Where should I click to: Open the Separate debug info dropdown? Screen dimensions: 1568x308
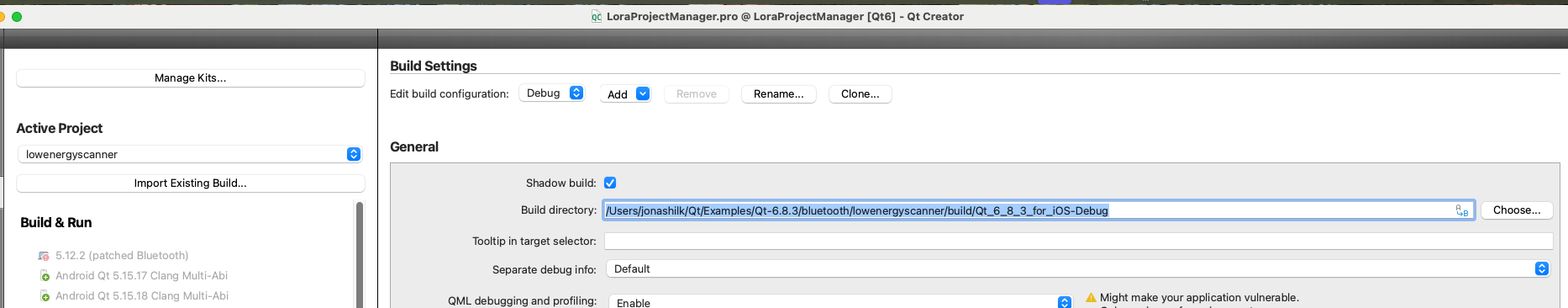click(1078, 269)
